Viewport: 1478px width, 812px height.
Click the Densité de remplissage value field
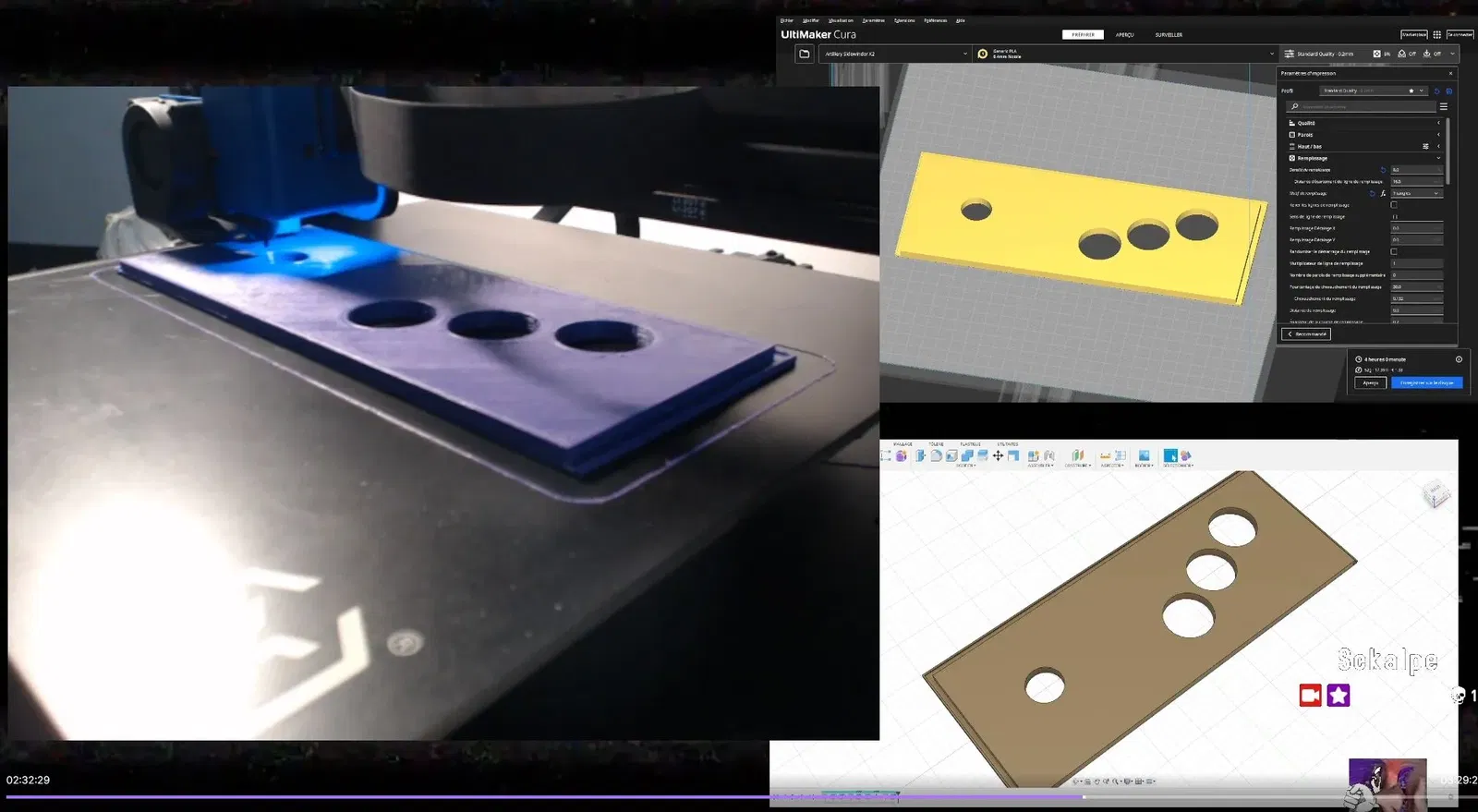click(x=1416, y=170)
